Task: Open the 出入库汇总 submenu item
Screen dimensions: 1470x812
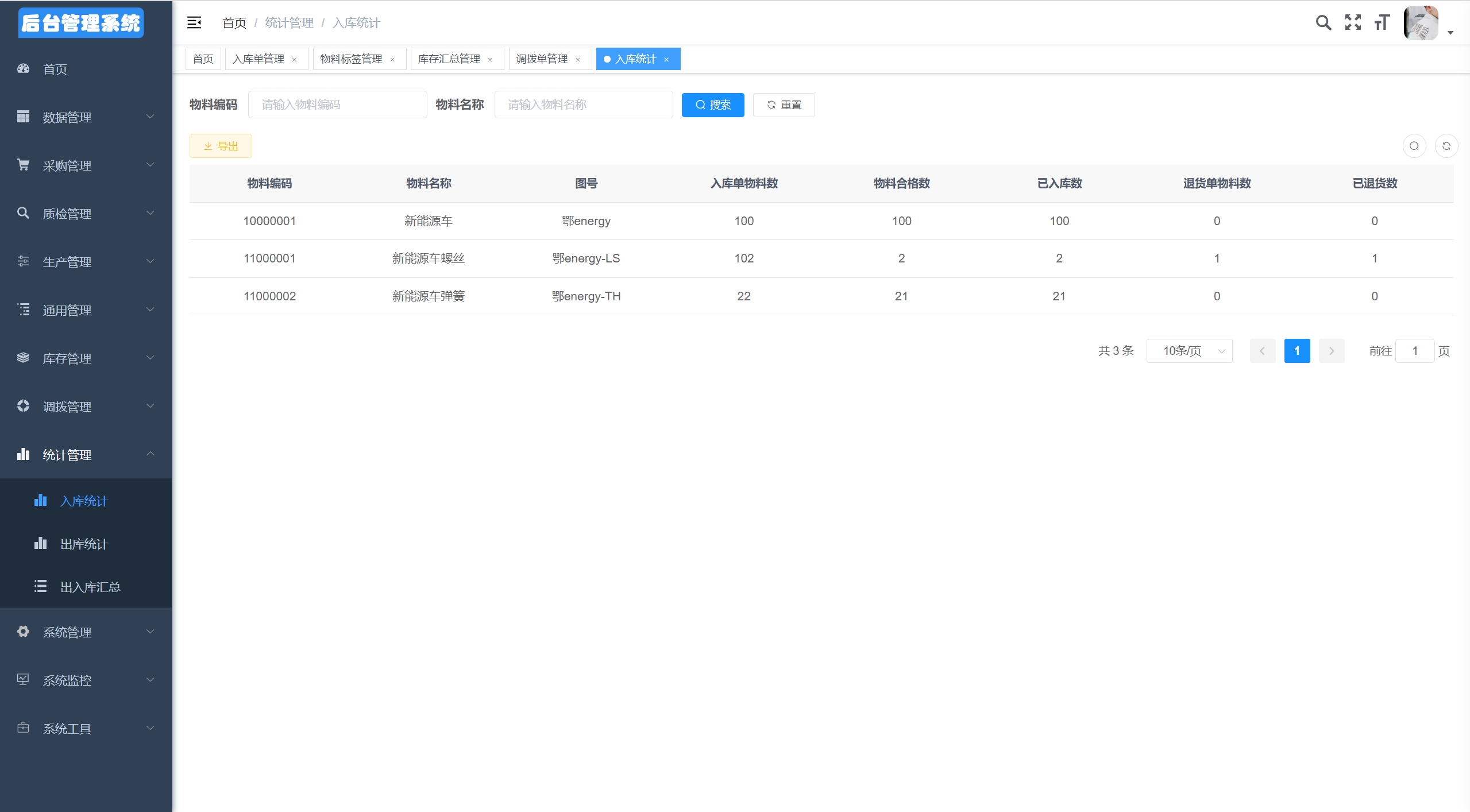Action: click(90, 587)
